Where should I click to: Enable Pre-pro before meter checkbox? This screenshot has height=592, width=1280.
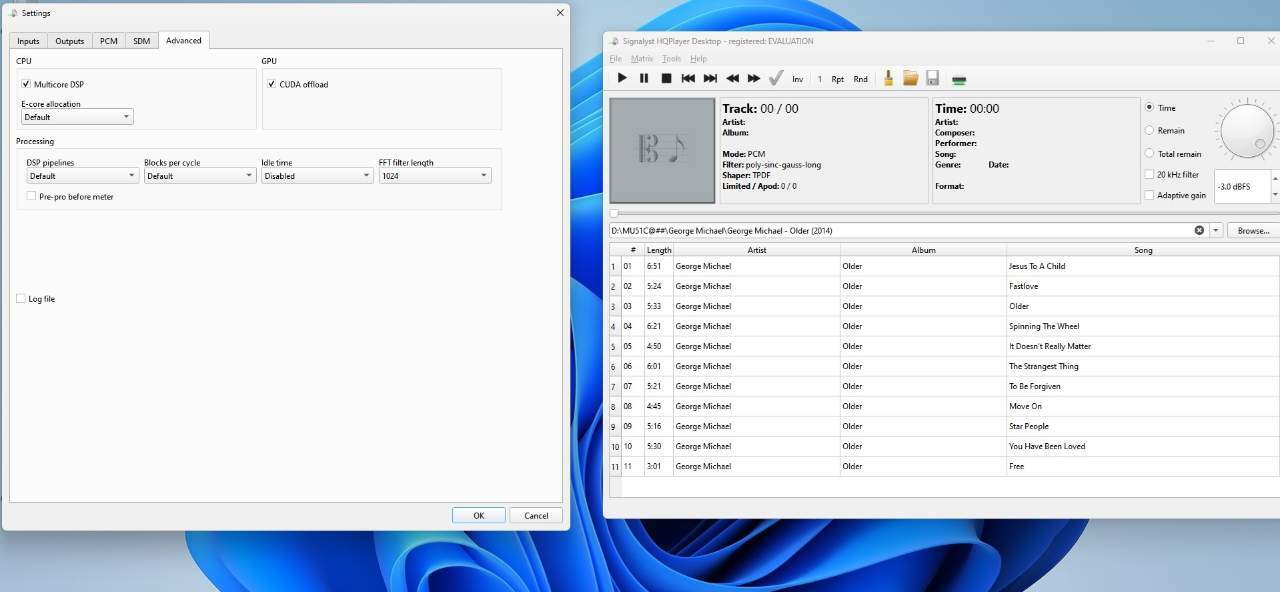coord(31,196)
